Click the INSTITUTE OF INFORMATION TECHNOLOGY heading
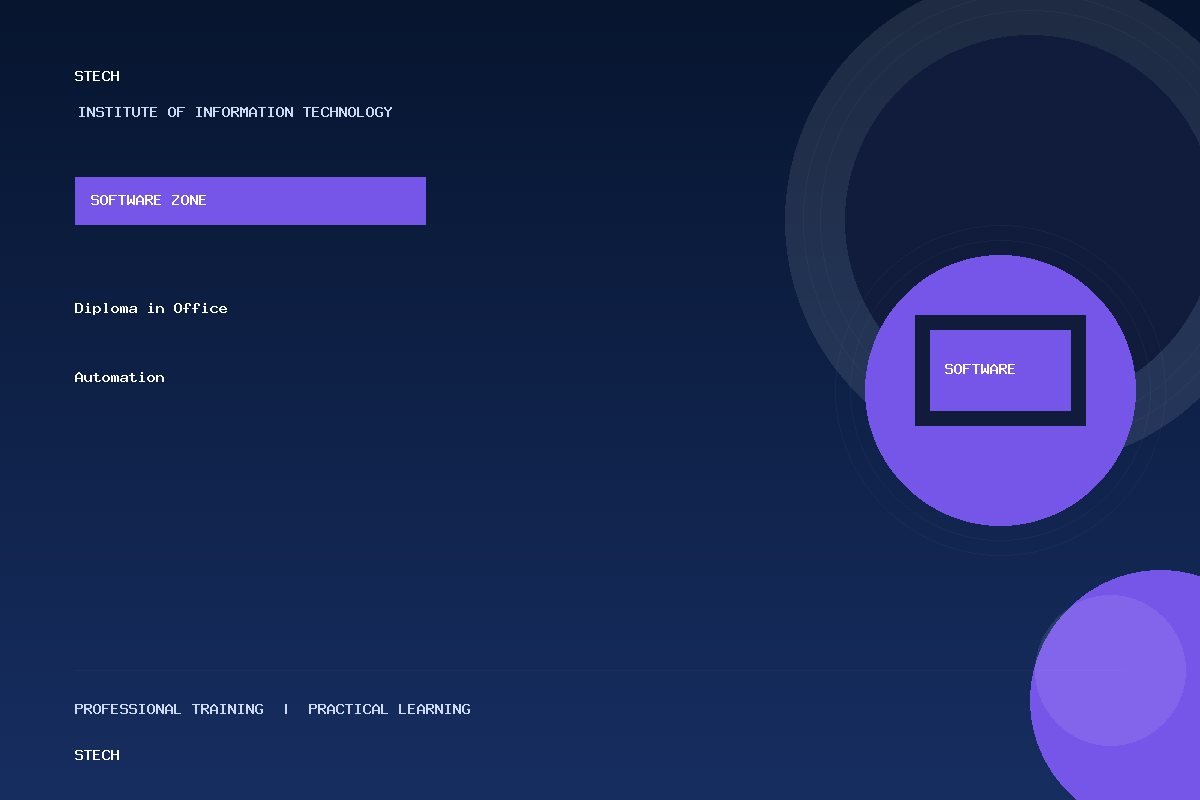Viewport: 1200px width, 800px height. tap(235, 112)
